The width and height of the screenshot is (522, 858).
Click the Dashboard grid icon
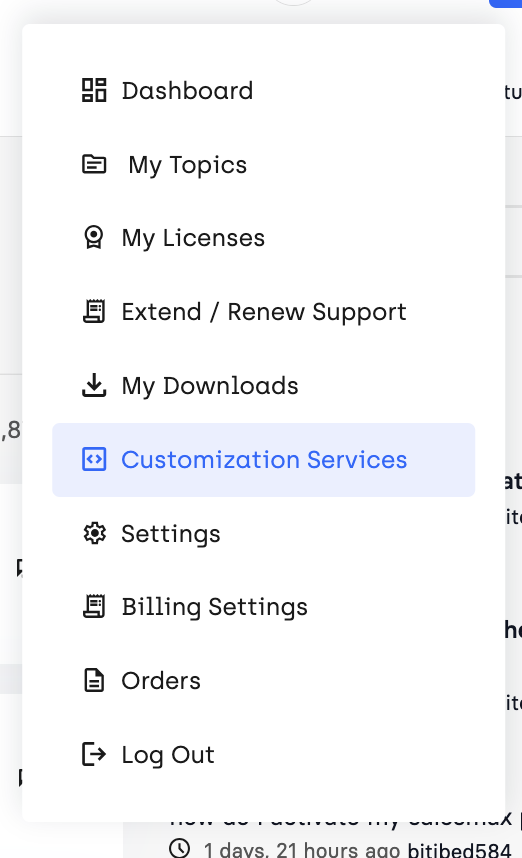(x=94, y=90)
